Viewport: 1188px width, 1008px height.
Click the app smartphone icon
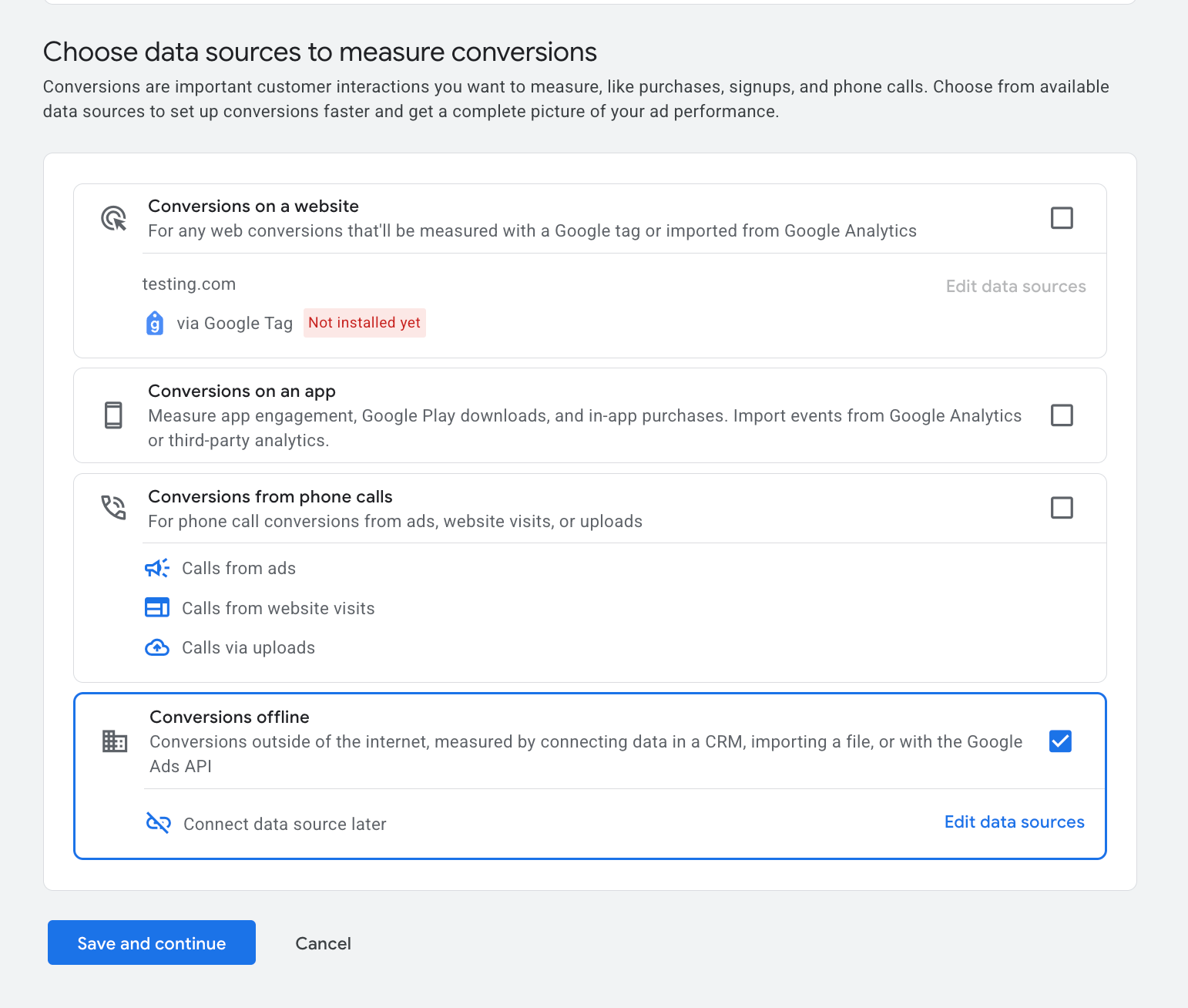(113, 415)
